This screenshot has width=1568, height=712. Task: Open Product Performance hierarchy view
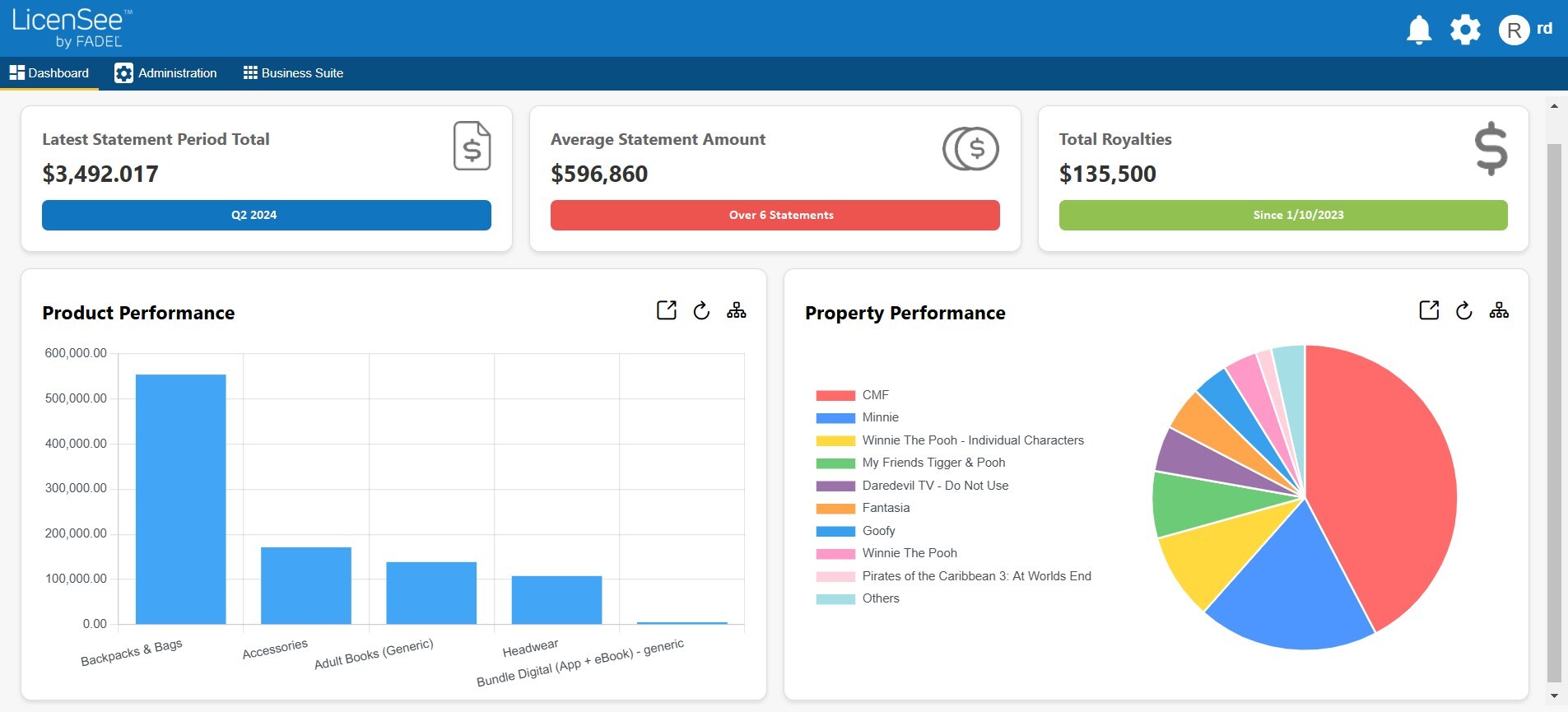point(737,310)
